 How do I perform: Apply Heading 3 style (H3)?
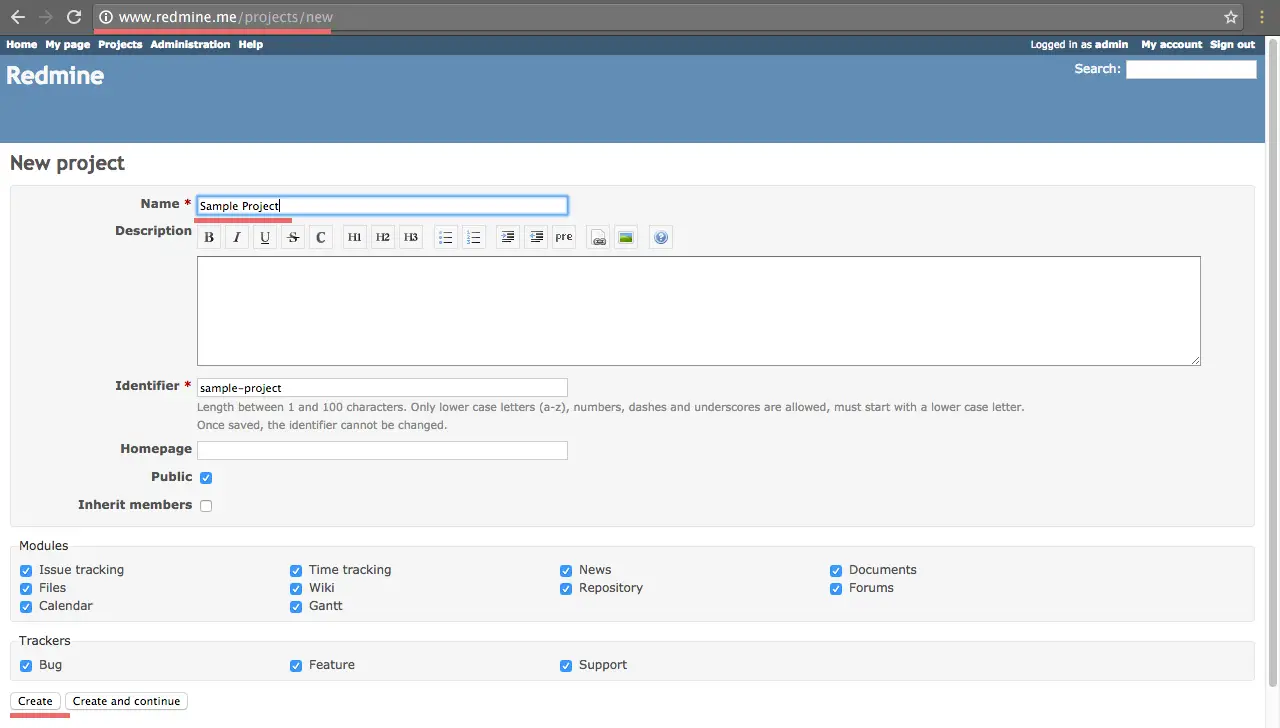tap(411, 237)
